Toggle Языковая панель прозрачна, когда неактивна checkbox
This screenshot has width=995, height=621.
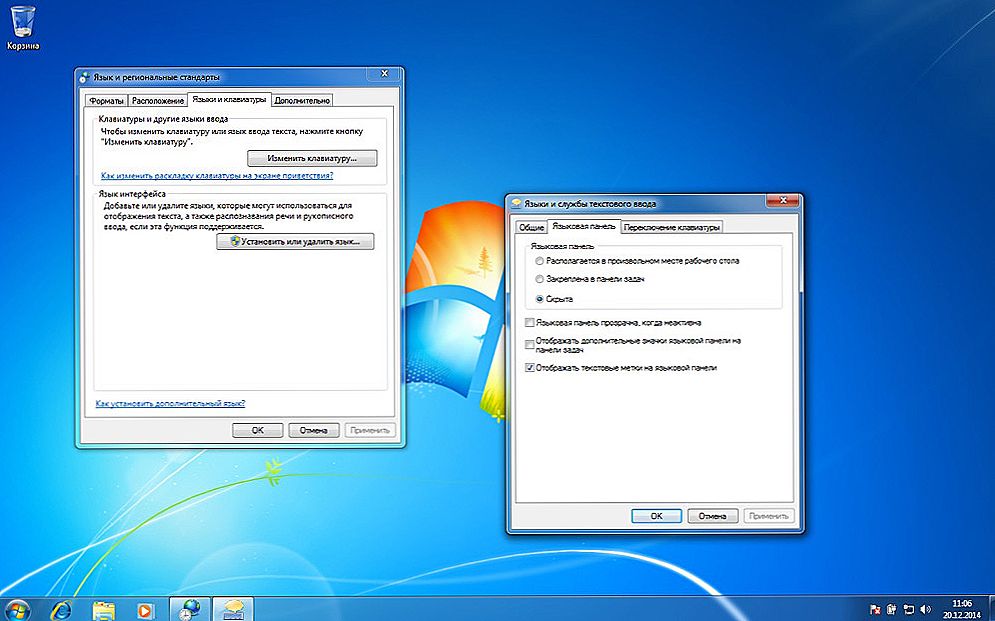pyautogui.click(x=530, y=323)
